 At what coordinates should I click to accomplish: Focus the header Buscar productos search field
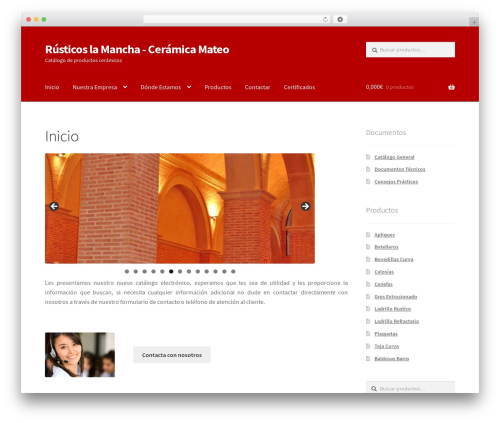click(x=410, y=50)
